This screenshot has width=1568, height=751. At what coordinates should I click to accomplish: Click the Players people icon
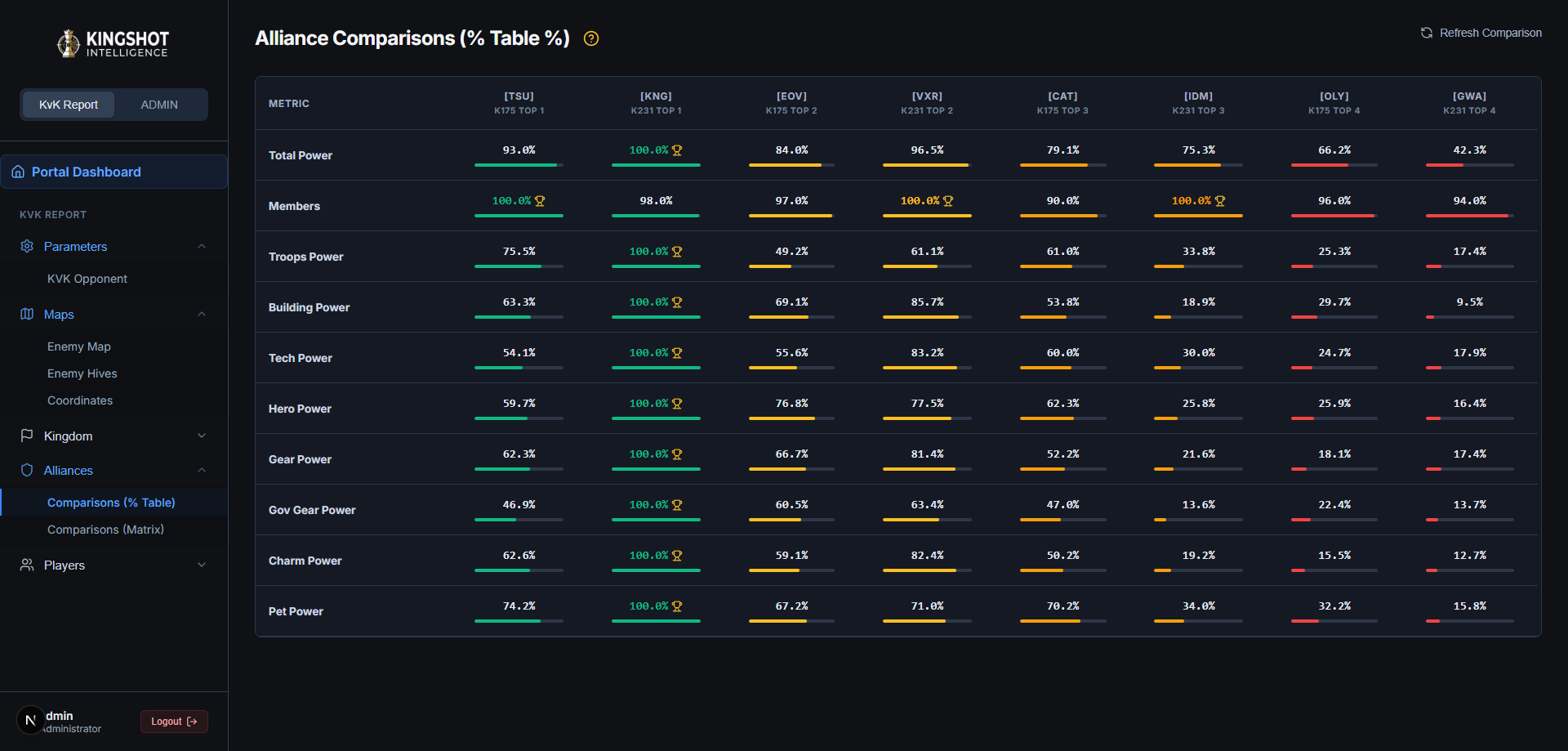coord(27,565)
